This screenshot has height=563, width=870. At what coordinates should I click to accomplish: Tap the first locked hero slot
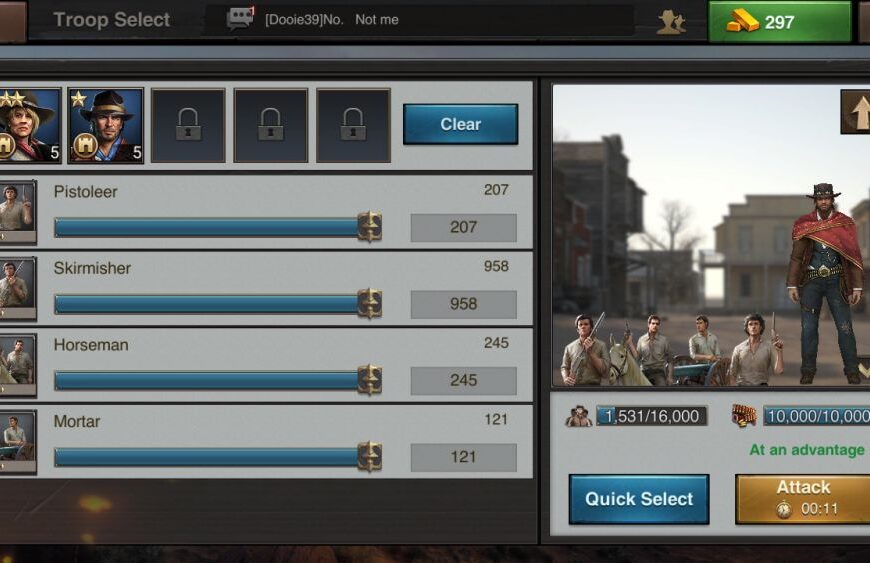click(188, 125)
